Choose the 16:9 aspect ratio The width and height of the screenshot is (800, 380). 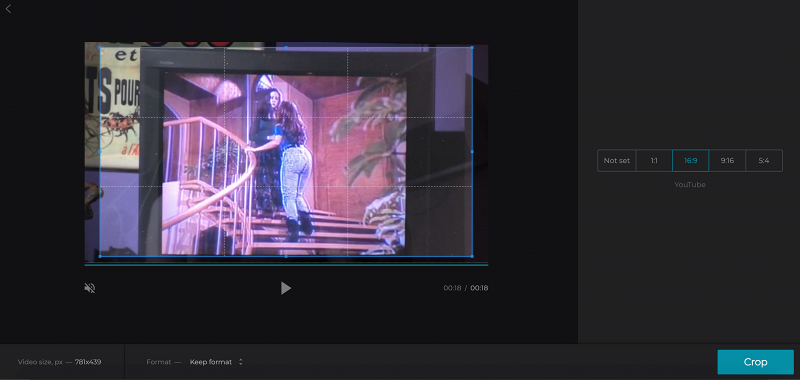690,161
